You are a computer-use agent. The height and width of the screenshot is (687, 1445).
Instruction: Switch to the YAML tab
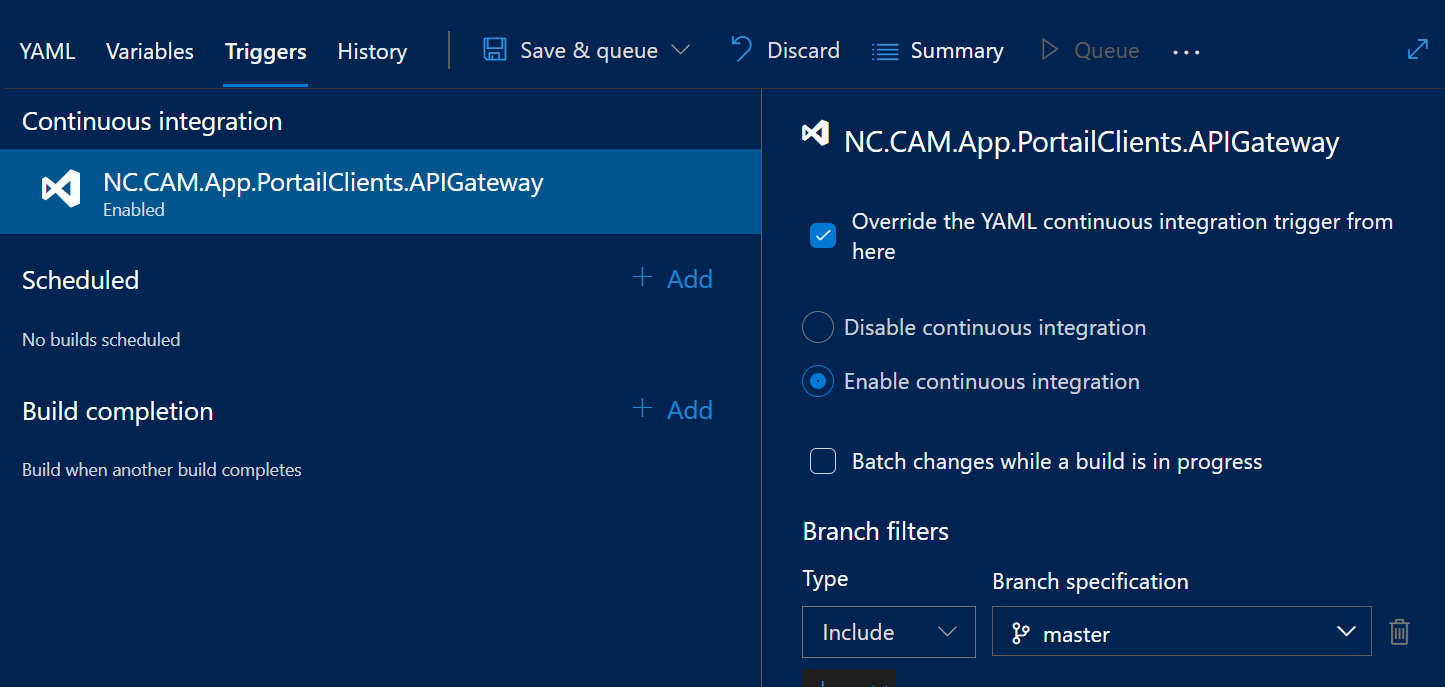(x=47, y=51)
